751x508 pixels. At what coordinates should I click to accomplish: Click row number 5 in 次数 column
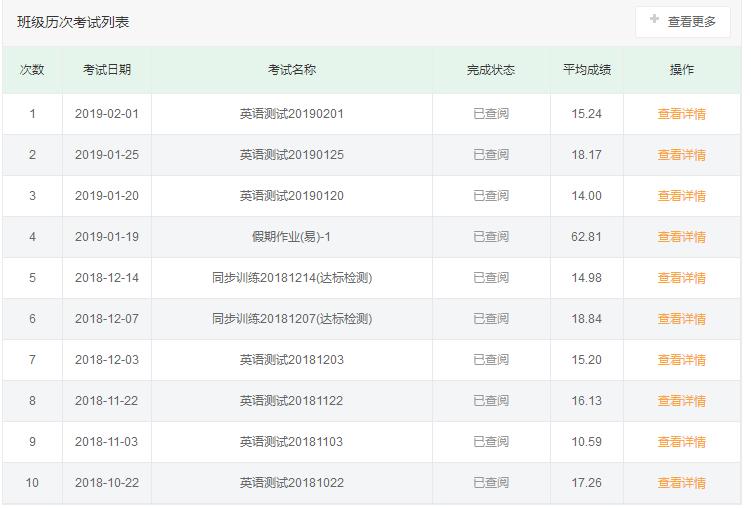tap(32, 278)
